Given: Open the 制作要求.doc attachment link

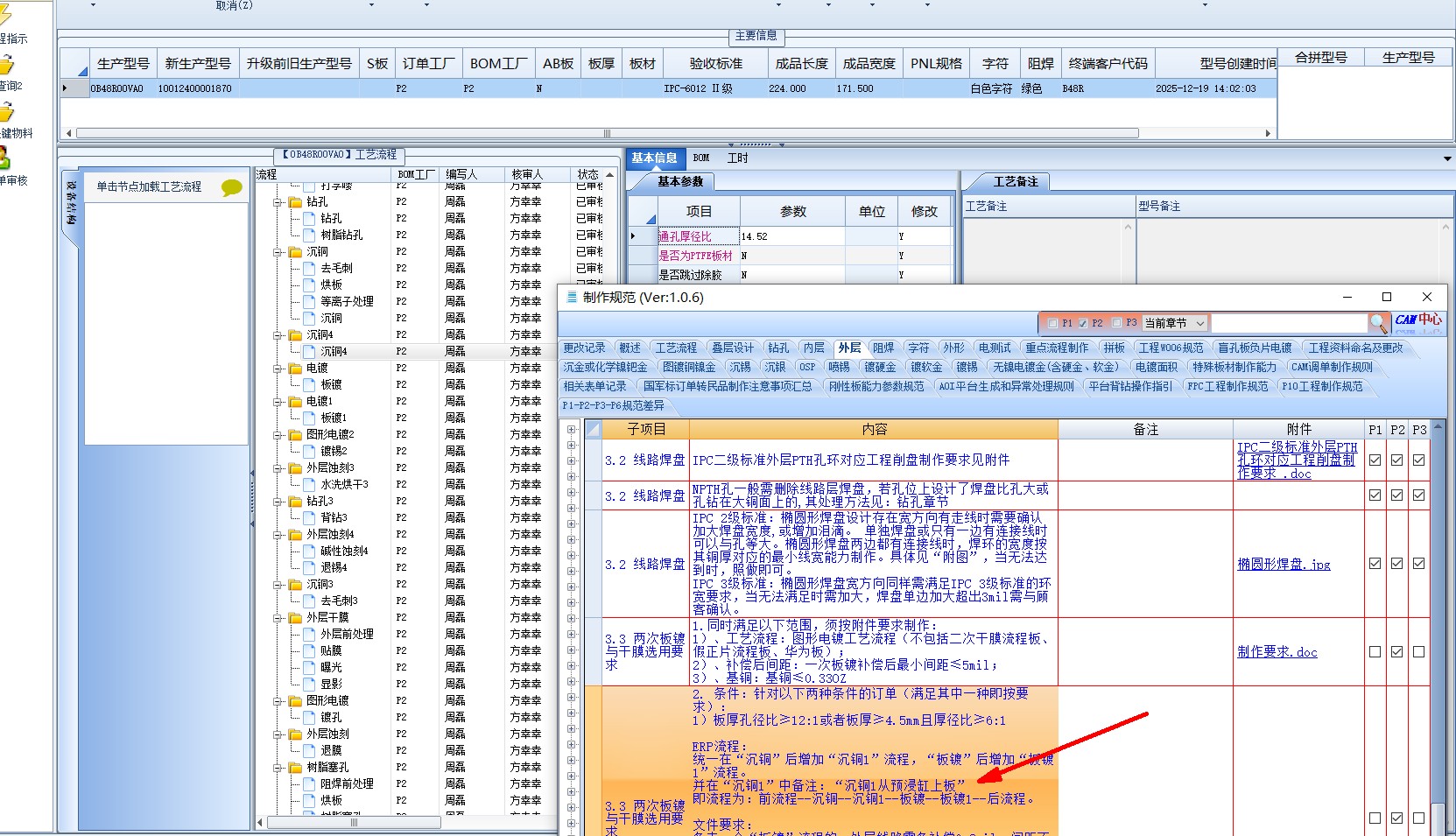Looking at the screenshot, I should pyautogui.click(x=1277, y=652).
